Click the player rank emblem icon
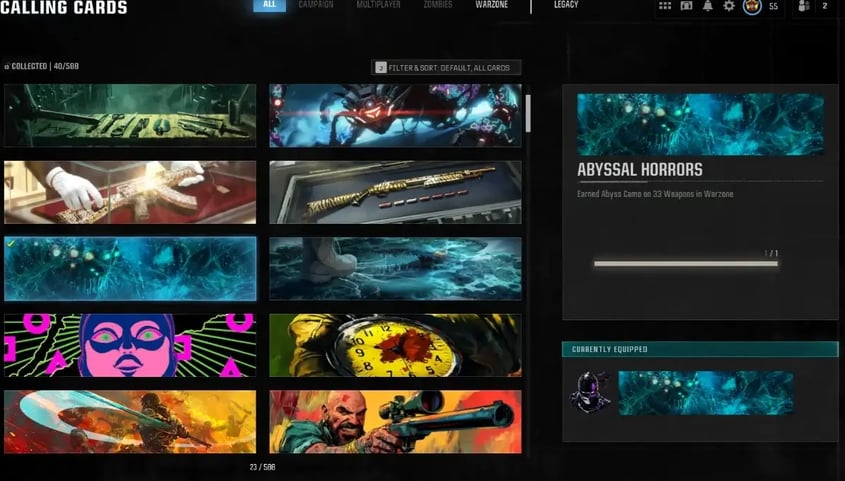The image size is (845, 481). point(750,7)
